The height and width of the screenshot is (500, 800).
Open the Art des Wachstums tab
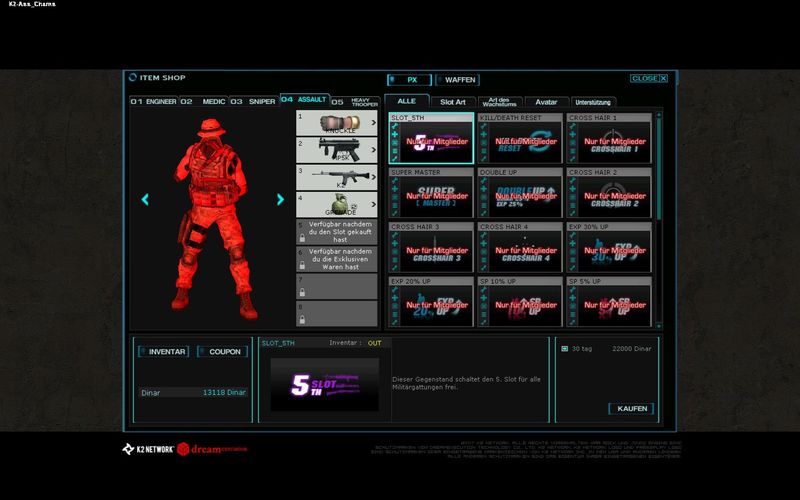tap(499, 102)
